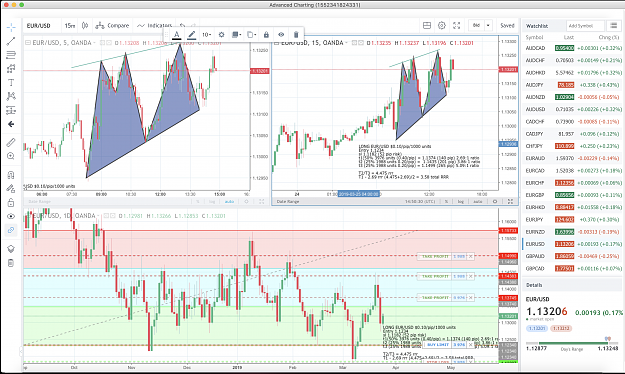This screenshot has width=625, height=374.
Task: Click the back arrow icon in sidebar
Action: click(11, 124)
